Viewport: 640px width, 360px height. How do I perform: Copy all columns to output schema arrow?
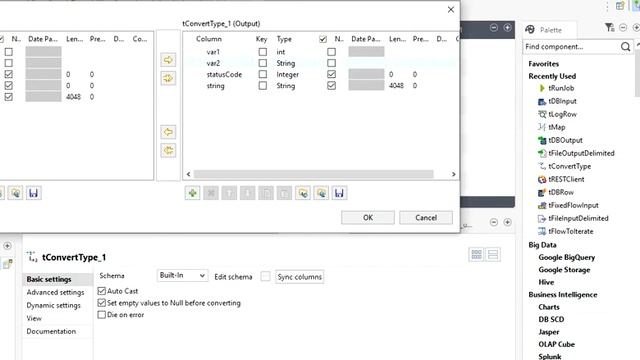pos(168,78)
